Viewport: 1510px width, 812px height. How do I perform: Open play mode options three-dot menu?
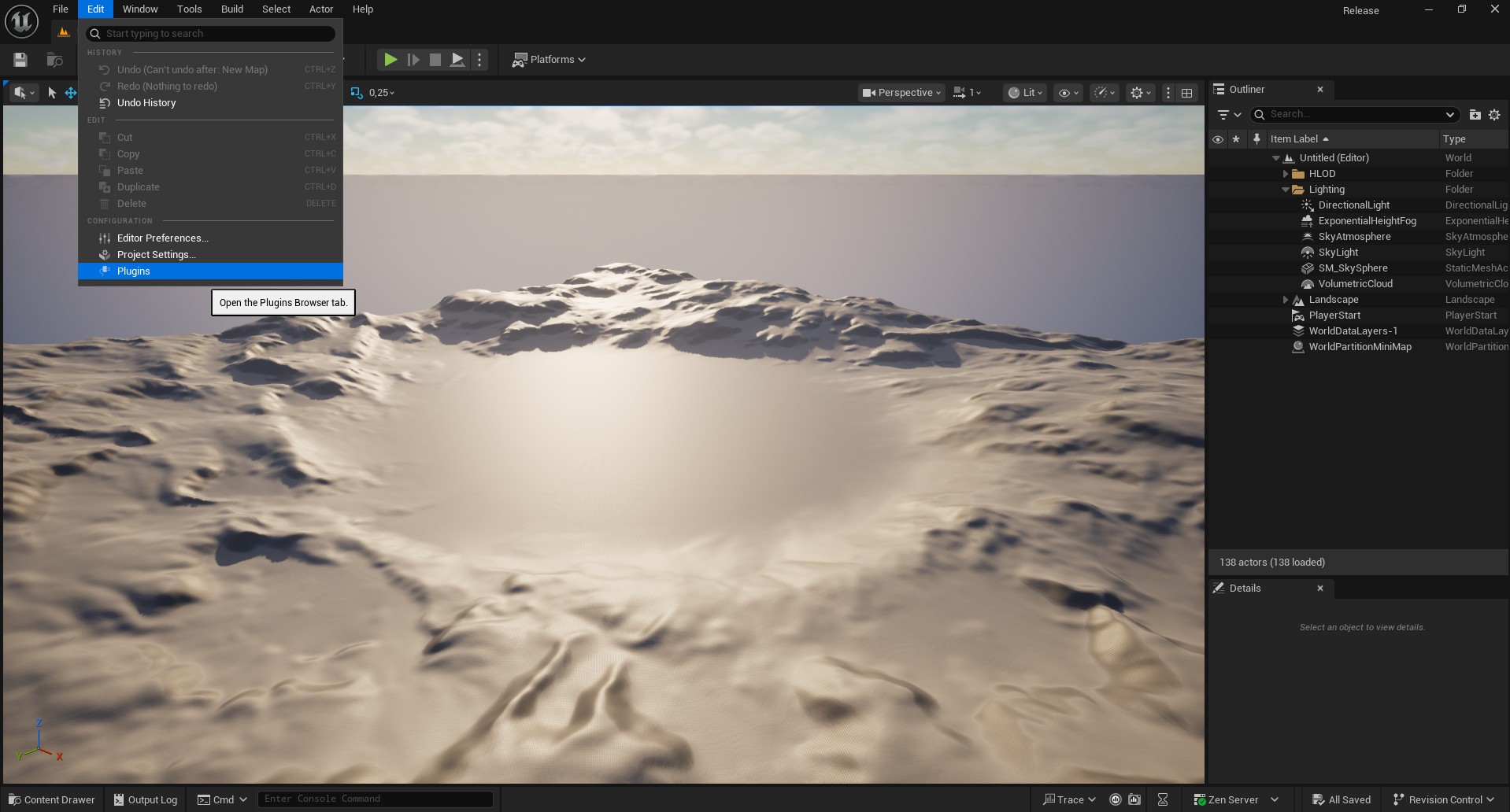coord(479,60)
